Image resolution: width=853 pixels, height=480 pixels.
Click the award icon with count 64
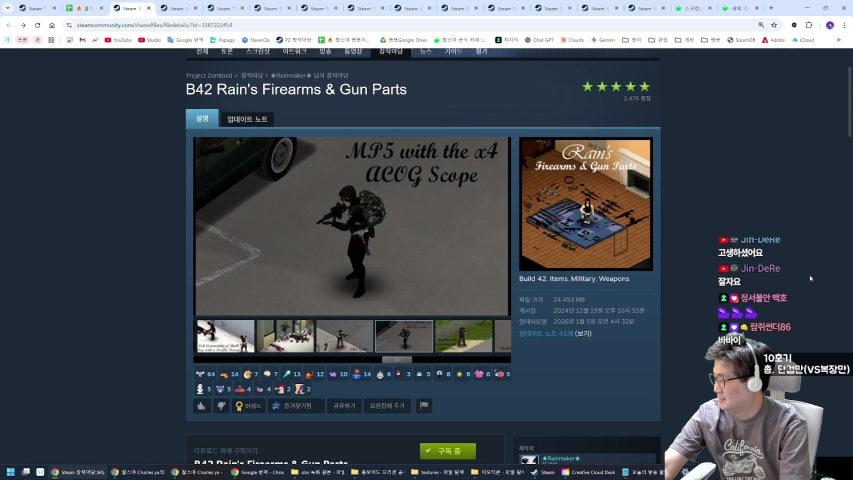[205, 374]
